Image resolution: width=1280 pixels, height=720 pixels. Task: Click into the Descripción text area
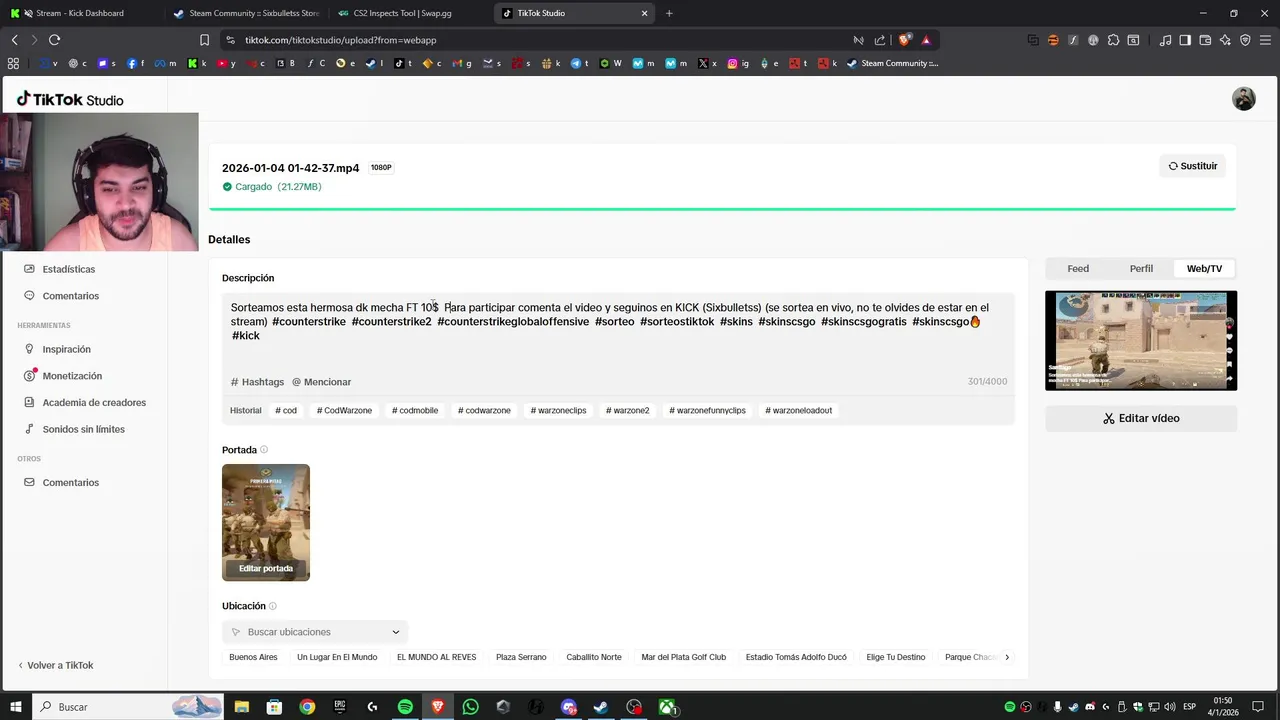click(618, 333)
